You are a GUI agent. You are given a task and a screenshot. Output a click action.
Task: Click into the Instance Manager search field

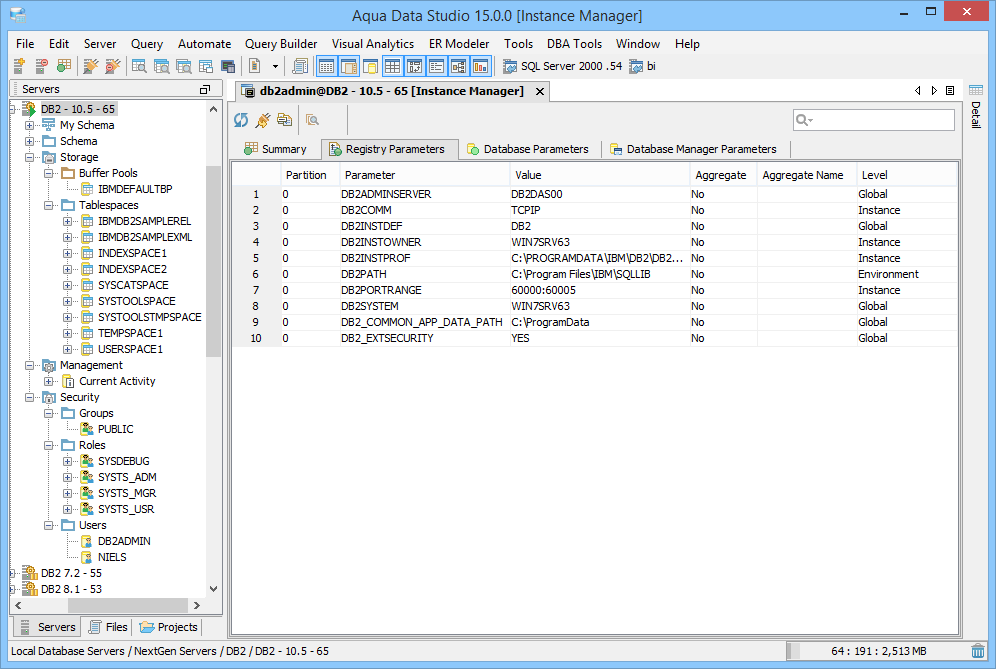point(874,119)
